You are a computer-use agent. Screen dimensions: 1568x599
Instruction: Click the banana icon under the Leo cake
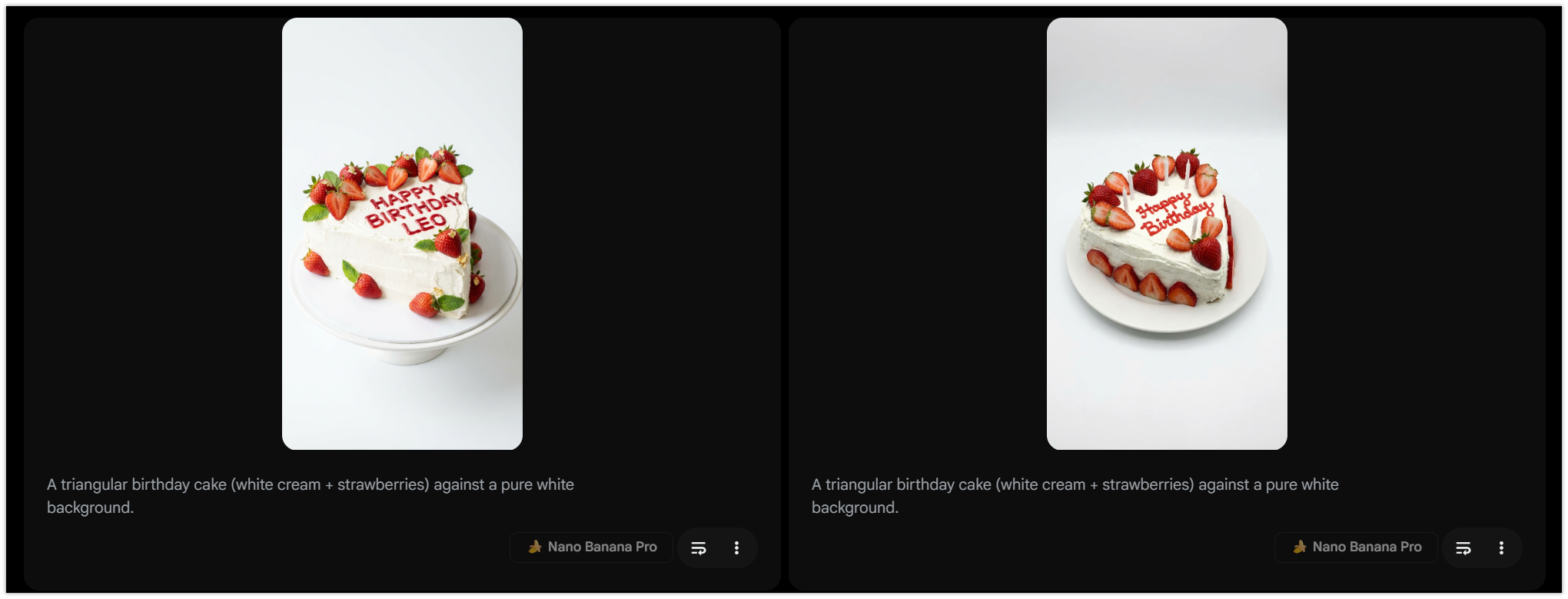(535, 547)
